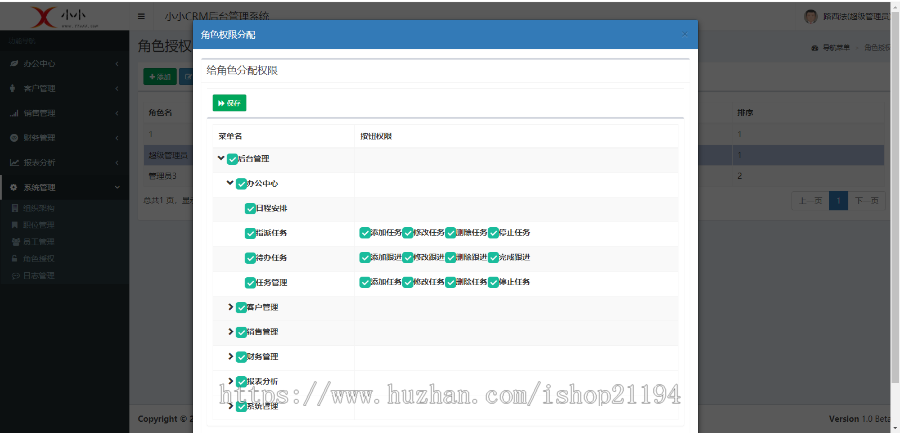Click the 菜单名 column header
The image size is (900, 433).
click(230, 137)
